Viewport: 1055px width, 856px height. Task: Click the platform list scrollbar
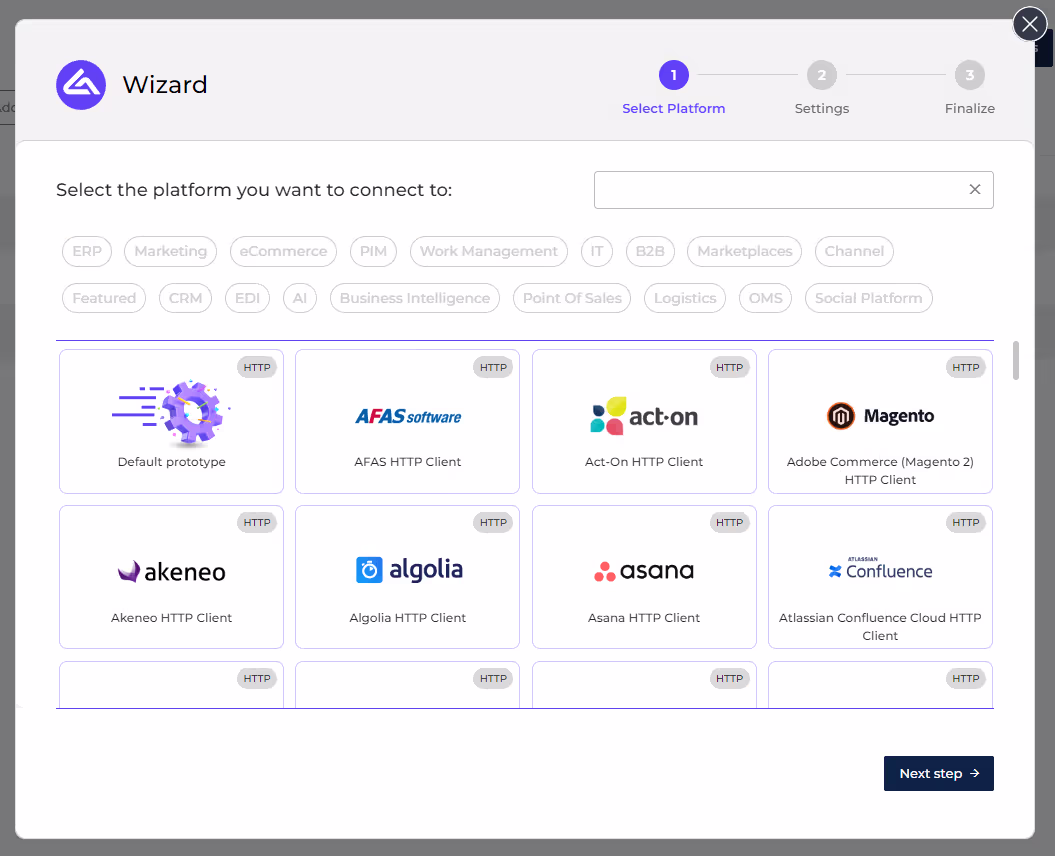(1015, 361)
